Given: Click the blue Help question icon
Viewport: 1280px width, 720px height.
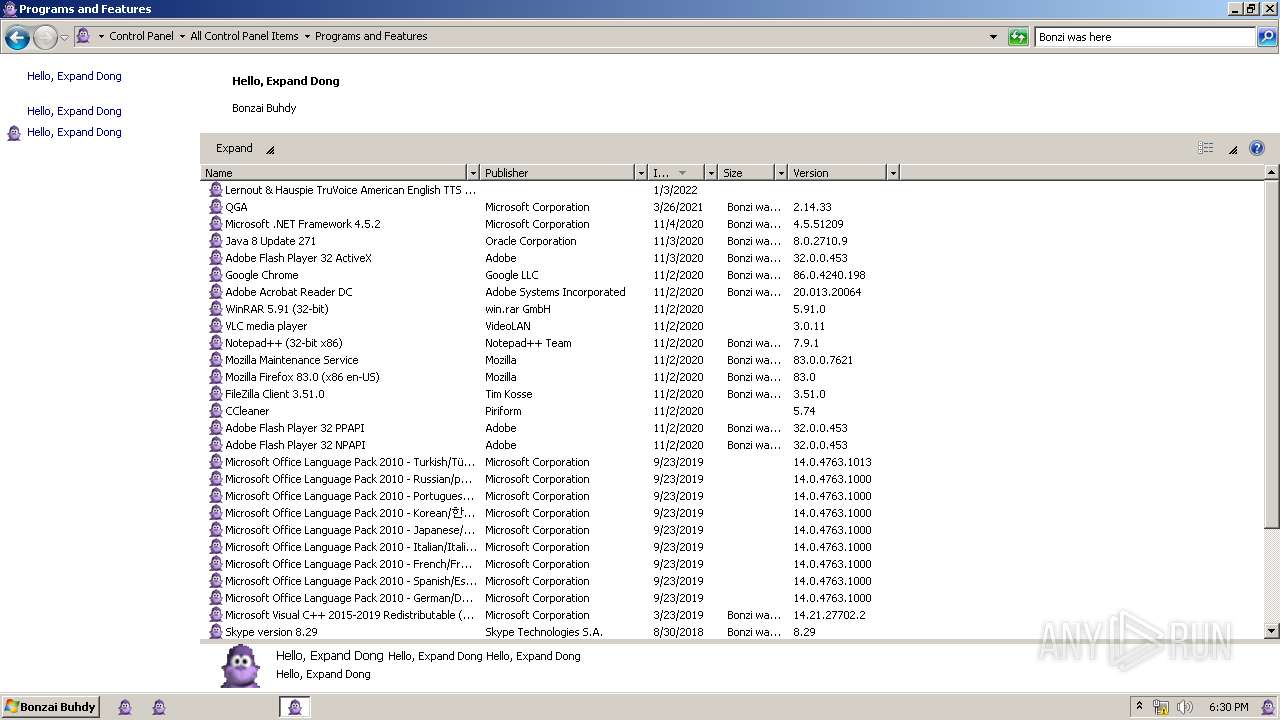Looking at the screenshot, I should click(x=1257, y=148).
